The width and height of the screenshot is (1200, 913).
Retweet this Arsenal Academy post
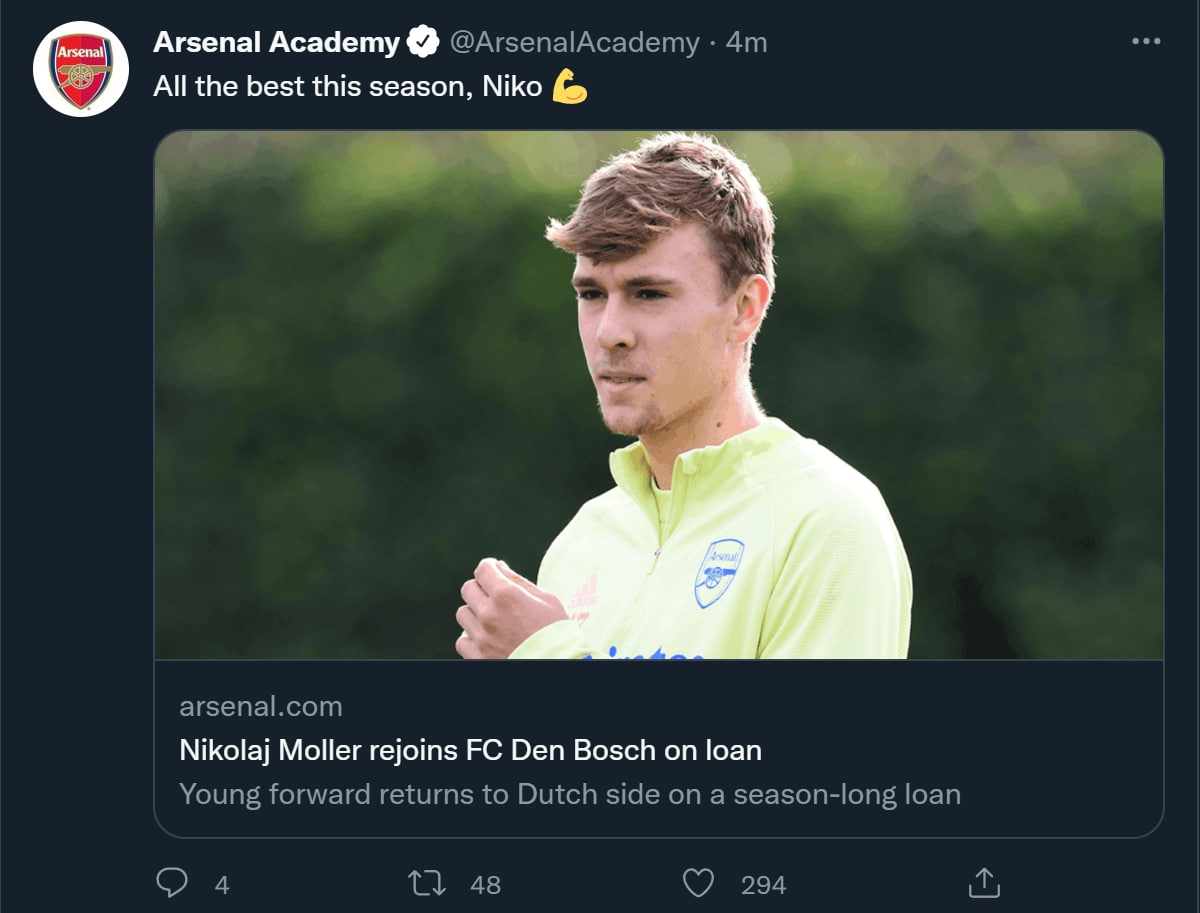coord(427,883)
